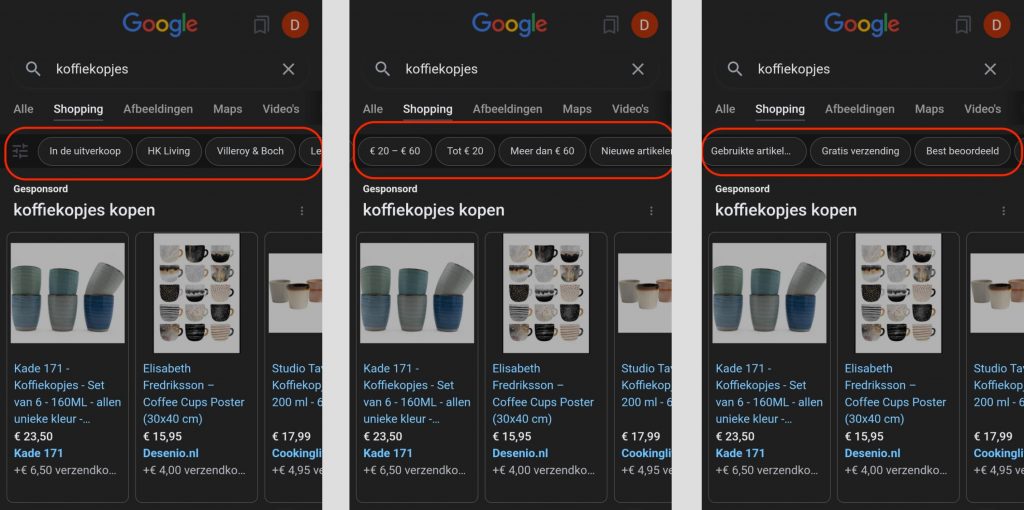Select 'Tot € 20' price chip

coord(465,151)
